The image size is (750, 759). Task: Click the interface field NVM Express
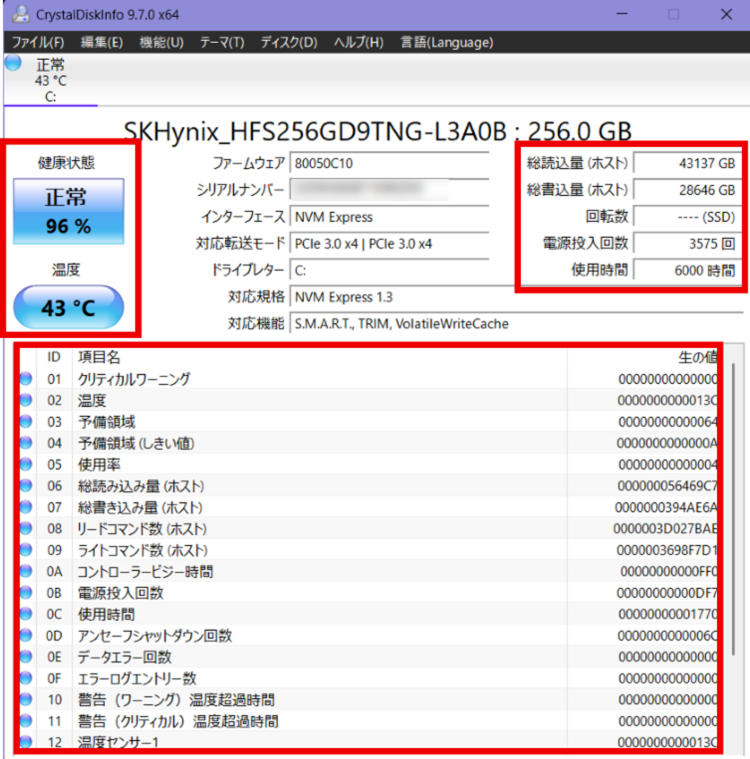389,217
